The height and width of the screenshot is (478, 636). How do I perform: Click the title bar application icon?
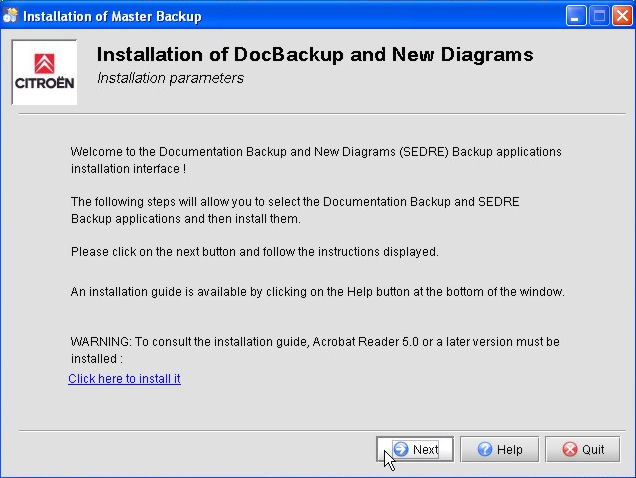[11, 16]
